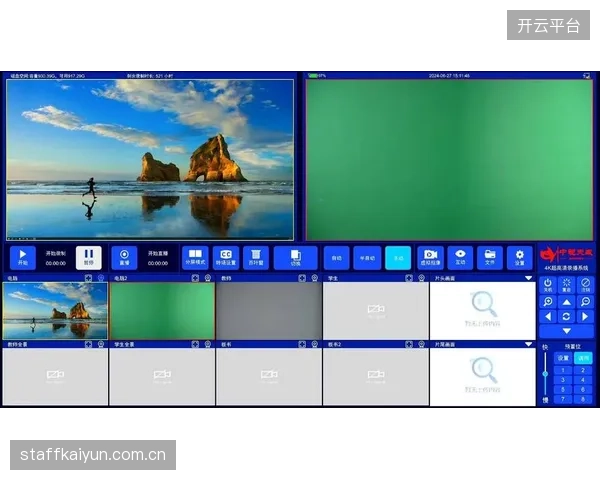This screenshot has width=600, height=480.
Task: Click camera control icon on 电脑2 header
Action: (x=208, y=278)
